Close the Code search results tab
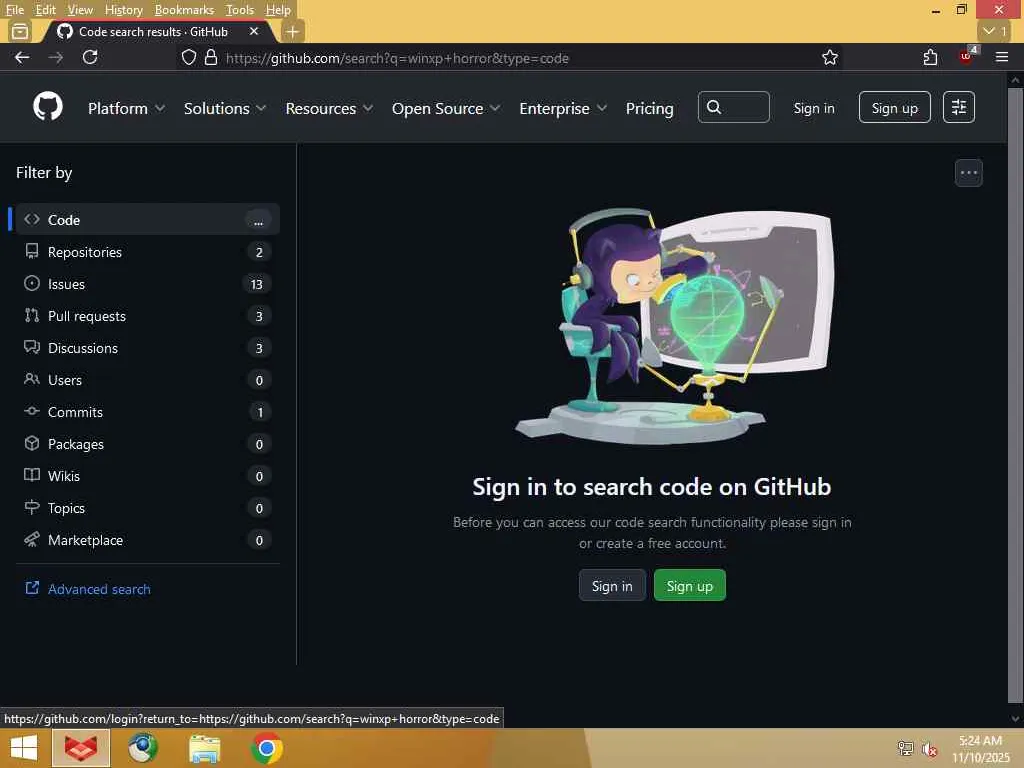 (x=254, y=31)
